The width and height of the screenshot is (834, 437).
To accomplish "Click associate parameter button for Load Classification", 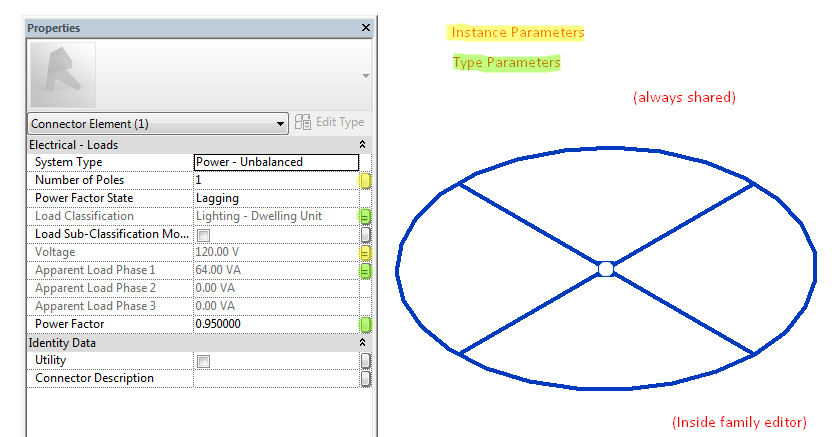I will point(365,216).
